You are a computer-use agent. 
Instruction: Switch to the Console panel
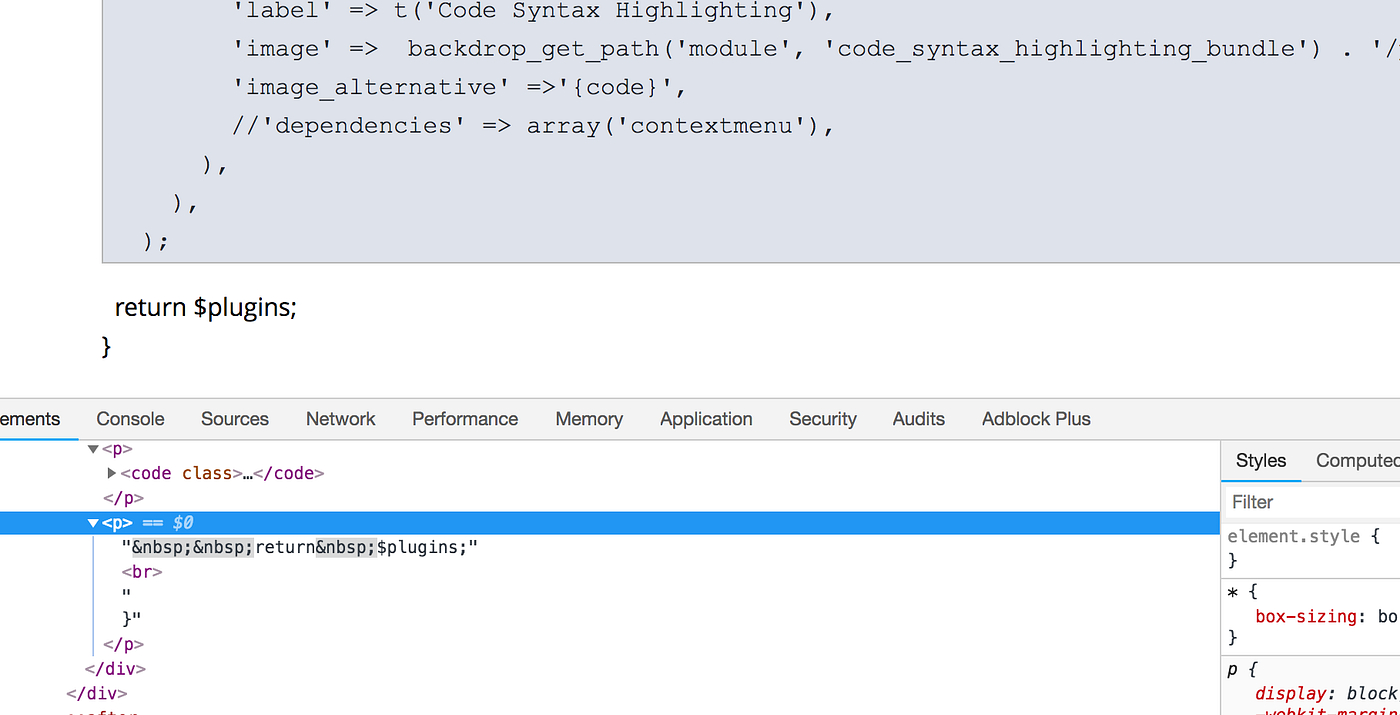[x=130, y=419]
